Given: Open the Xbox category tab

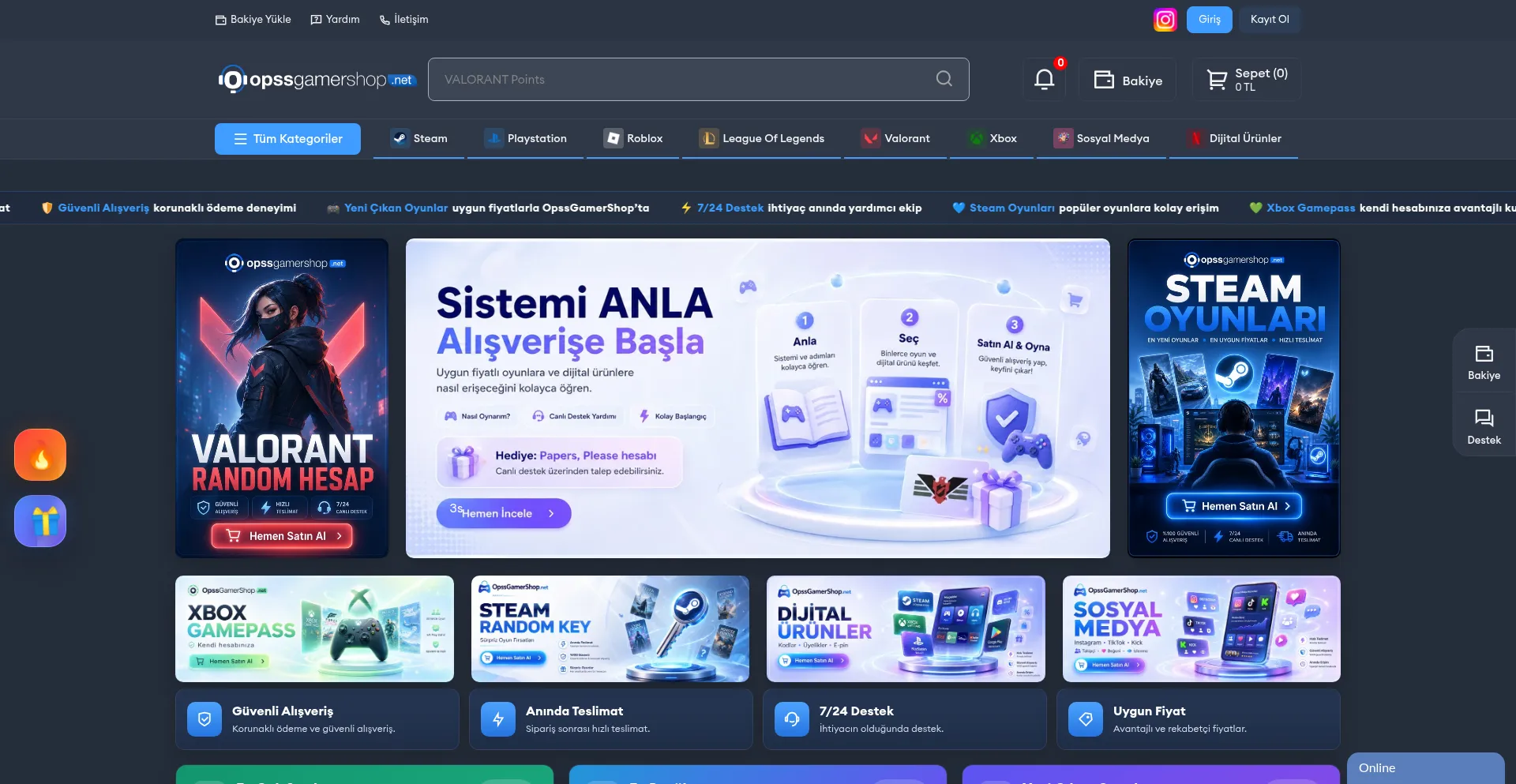Looking at the screenshot, I should coord(992,139).
